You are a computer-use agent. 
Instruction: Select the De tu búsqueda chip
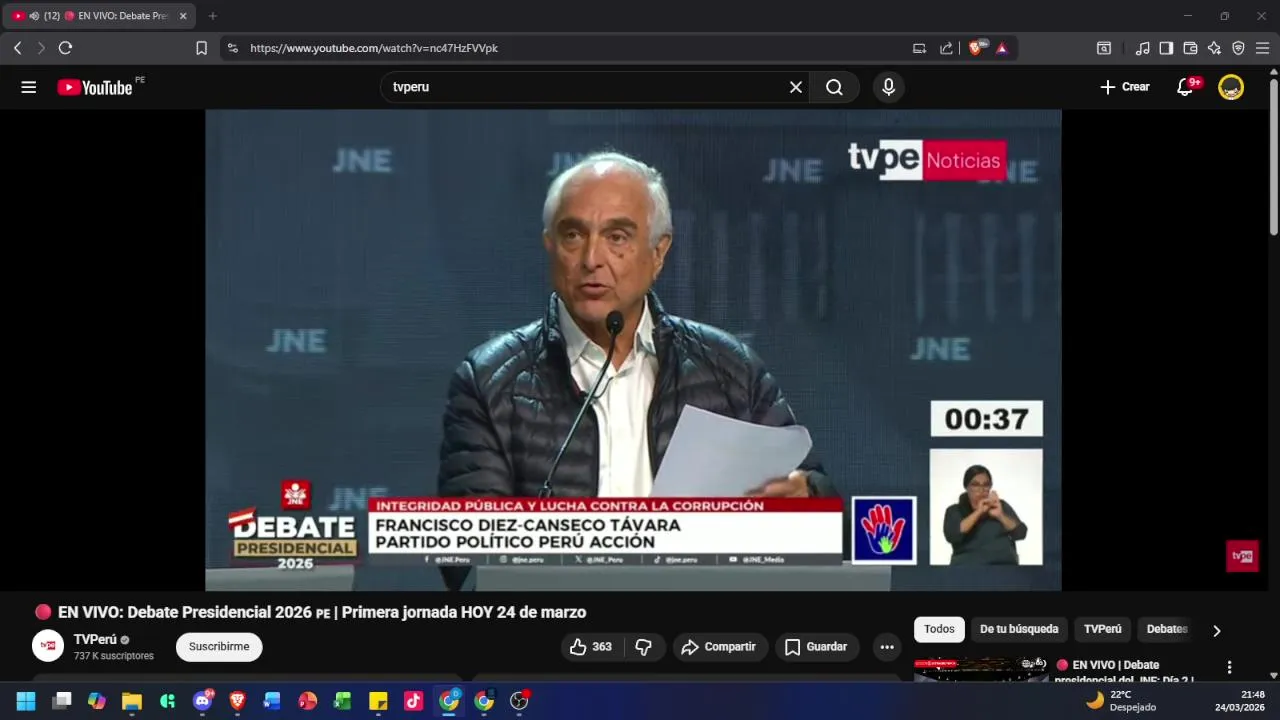1019,629
